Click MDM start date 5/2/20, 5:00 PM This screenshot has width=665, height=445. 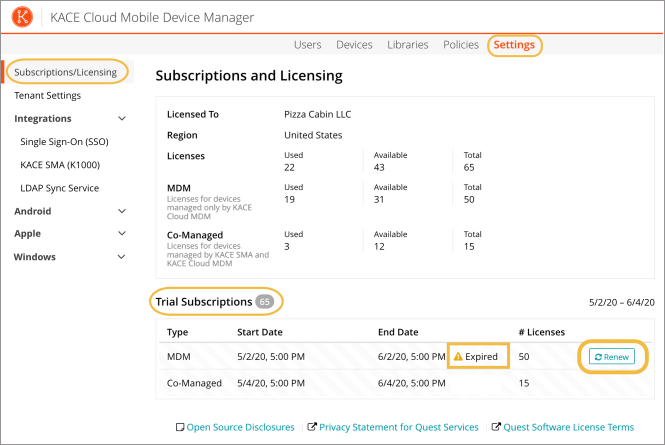pos(271,357)
